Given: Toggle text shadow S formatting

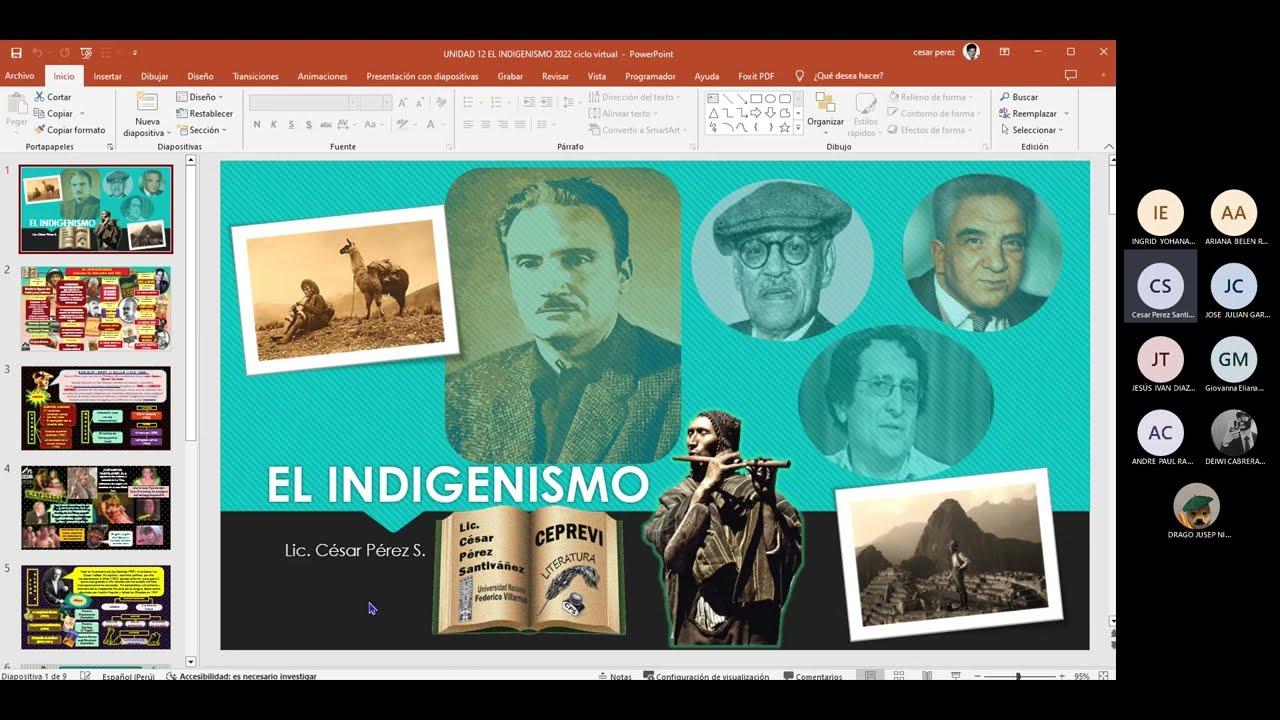Looking at the screenshot, I should pos(308,125).
